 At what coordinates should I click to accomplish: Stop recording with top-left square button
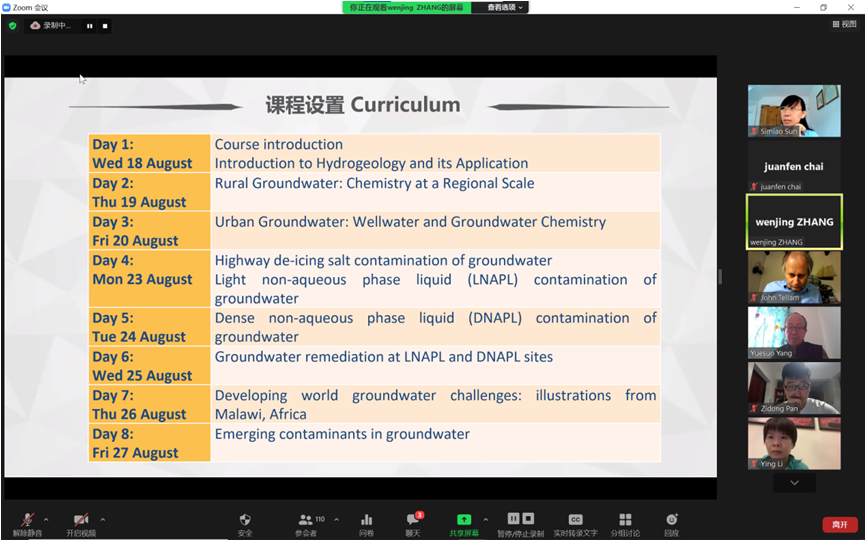tap(104, 26)
